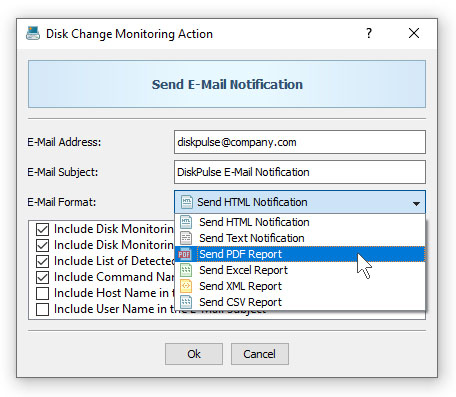Click the Cancel button
This screenshot has height=397, width=456.
point(260,354)
